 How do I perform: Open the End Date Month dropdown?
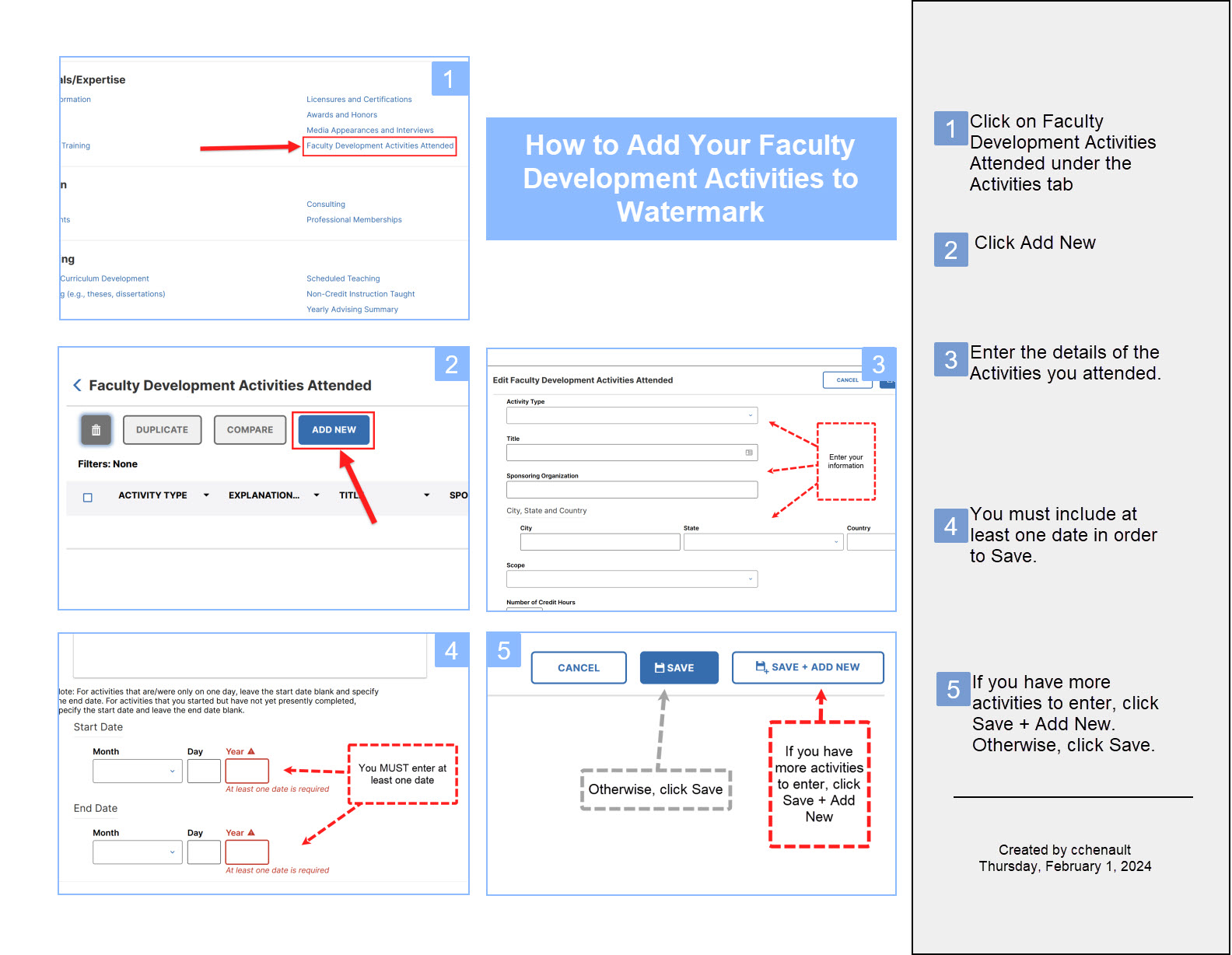137,852
